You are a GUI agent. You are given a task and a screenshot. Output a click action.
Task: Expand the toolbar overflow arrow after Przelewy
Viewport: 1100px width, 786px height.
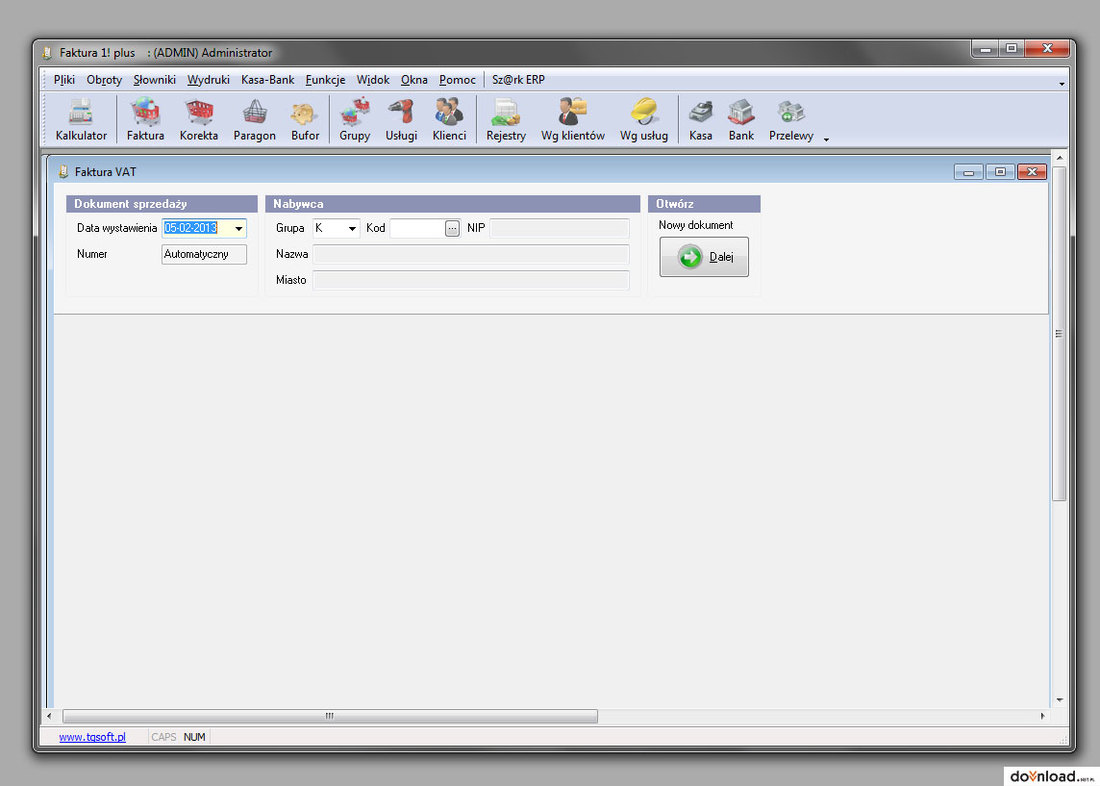point(826,139)
